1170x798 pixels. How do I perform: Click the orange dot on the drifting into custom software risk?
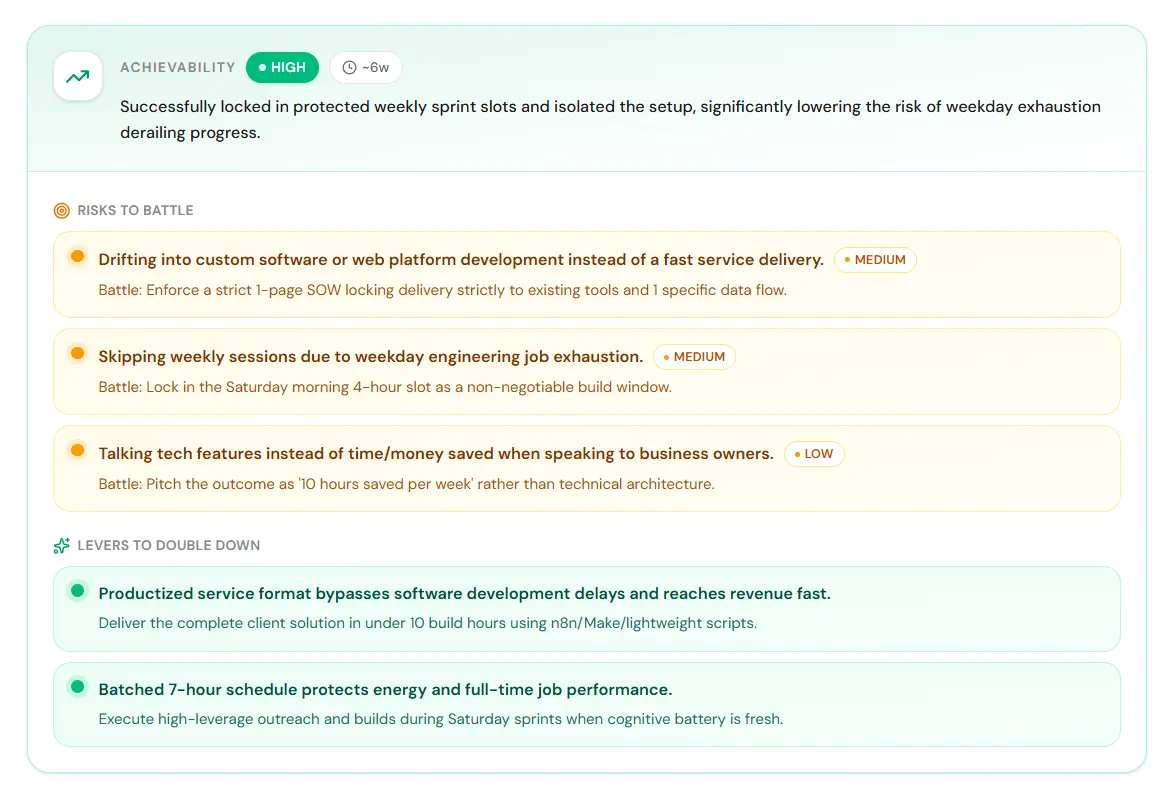point(78,256)
